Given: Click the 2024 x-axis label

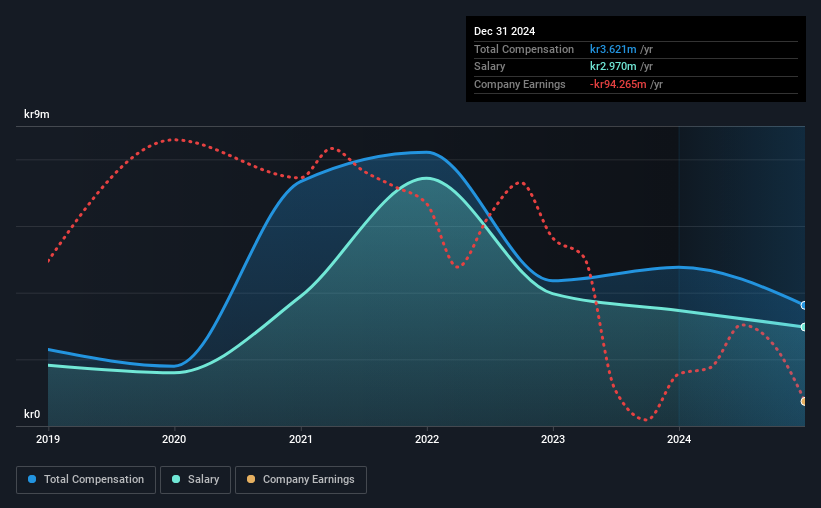Looking at the screenshot, I should (679, 439).
